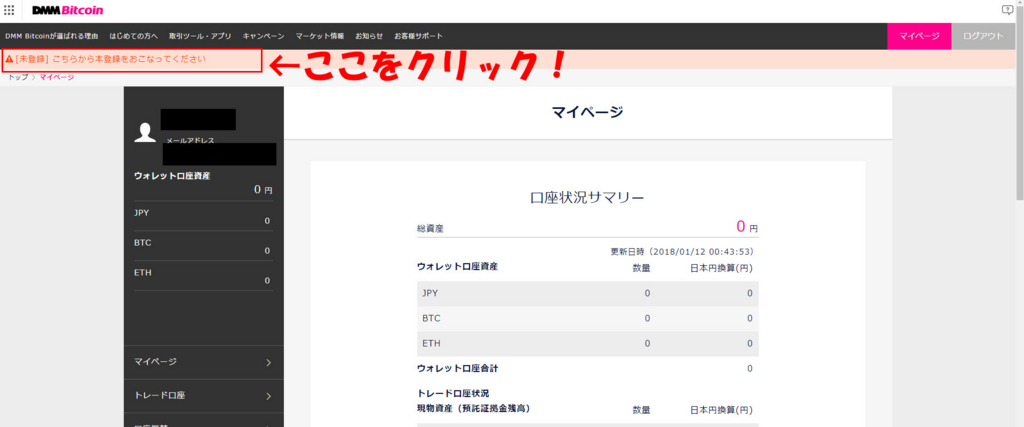1024x427 pixels.
Task: Click the 未登録 registration notice link
Action: click(x=110, y=59)
